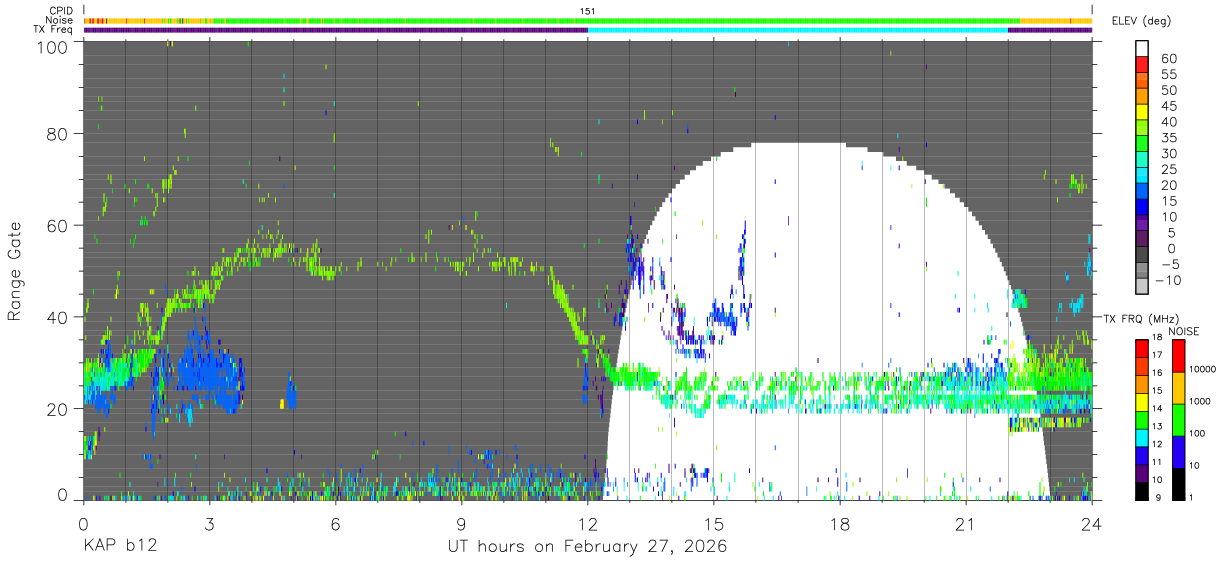The image size is (1228, 567).
Task: Pick the orange 45–50 swatch in ELEV scale
Action: point(1142,97)
